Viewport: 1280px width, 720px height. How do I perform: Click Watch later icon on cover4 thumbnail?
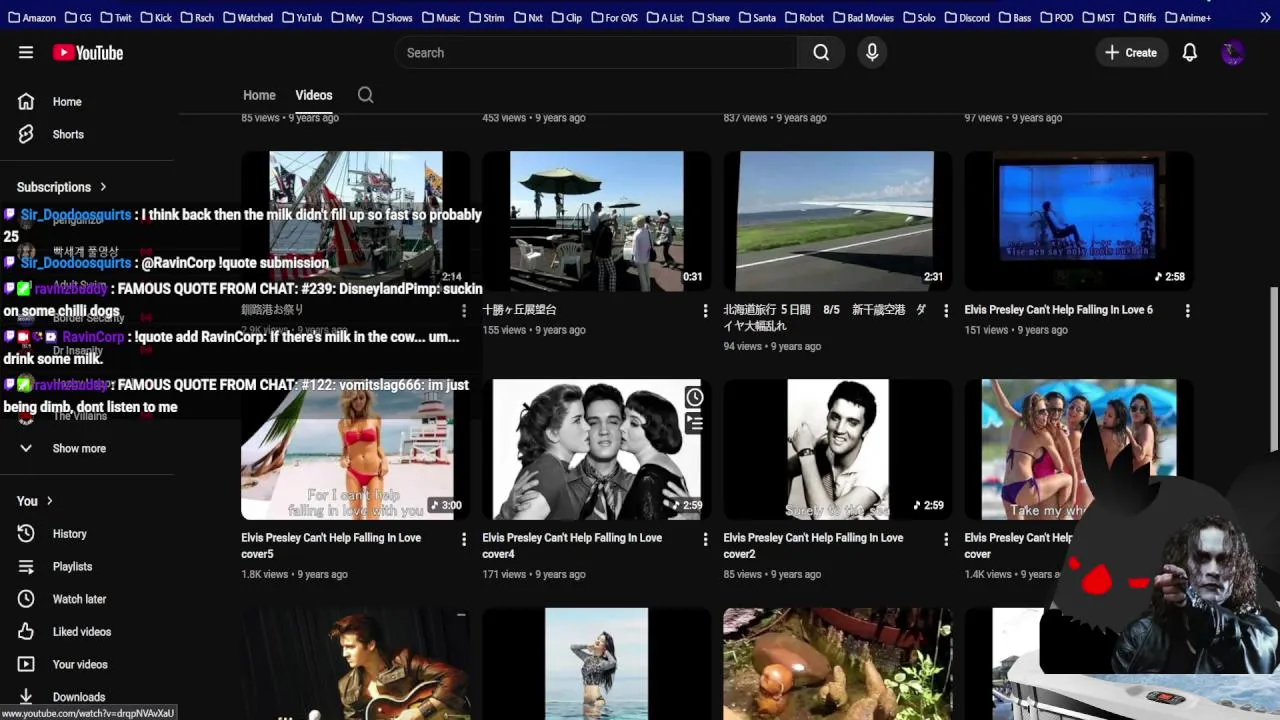[x=694, y=398]
